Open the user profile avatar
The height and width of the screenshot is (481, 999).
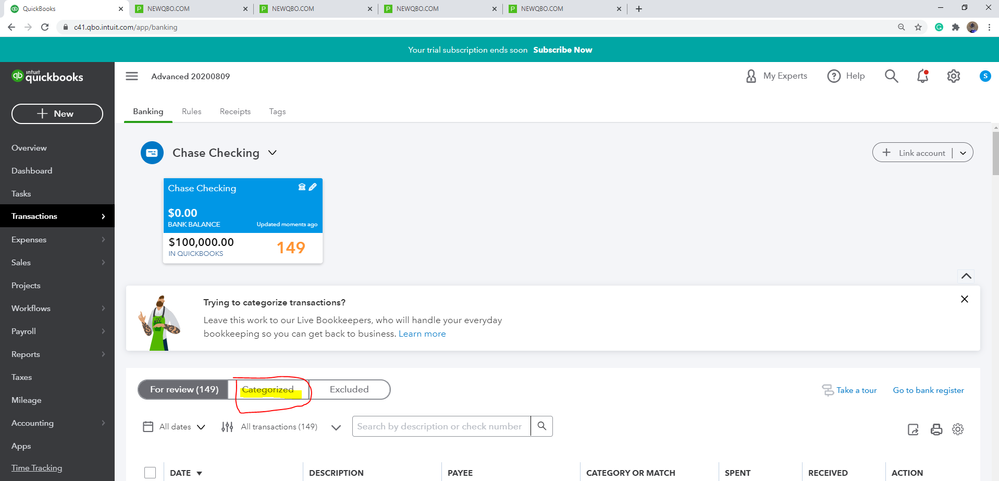coord(985,76)
